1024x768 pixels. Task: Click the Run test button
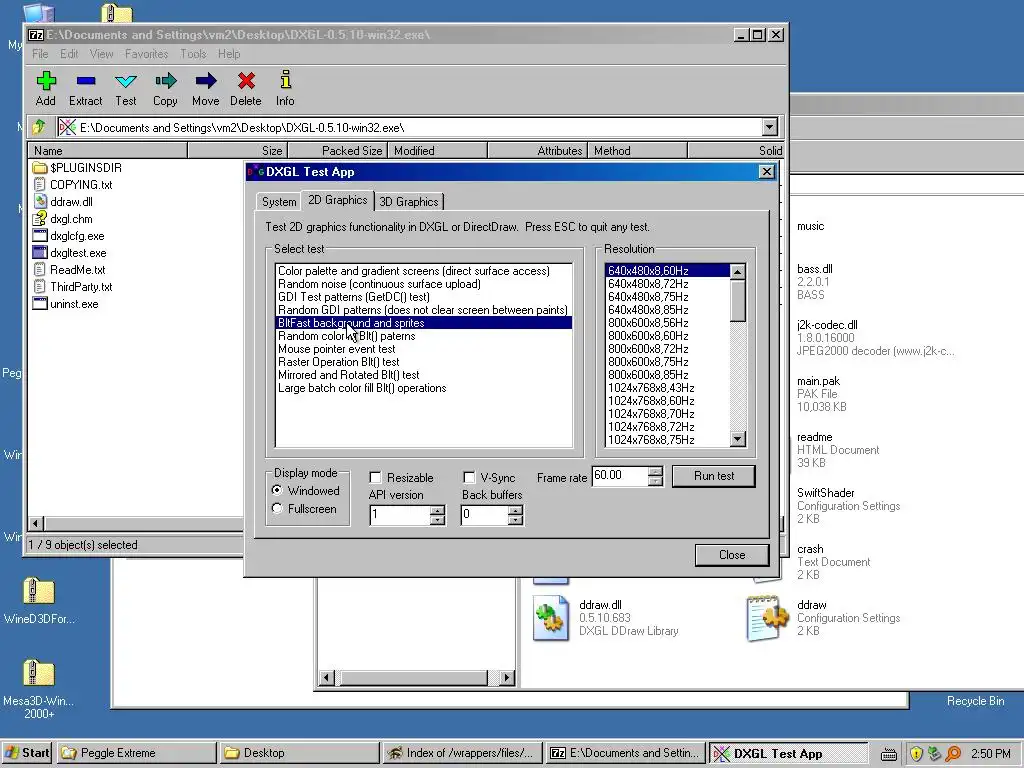tap(714, 476)
